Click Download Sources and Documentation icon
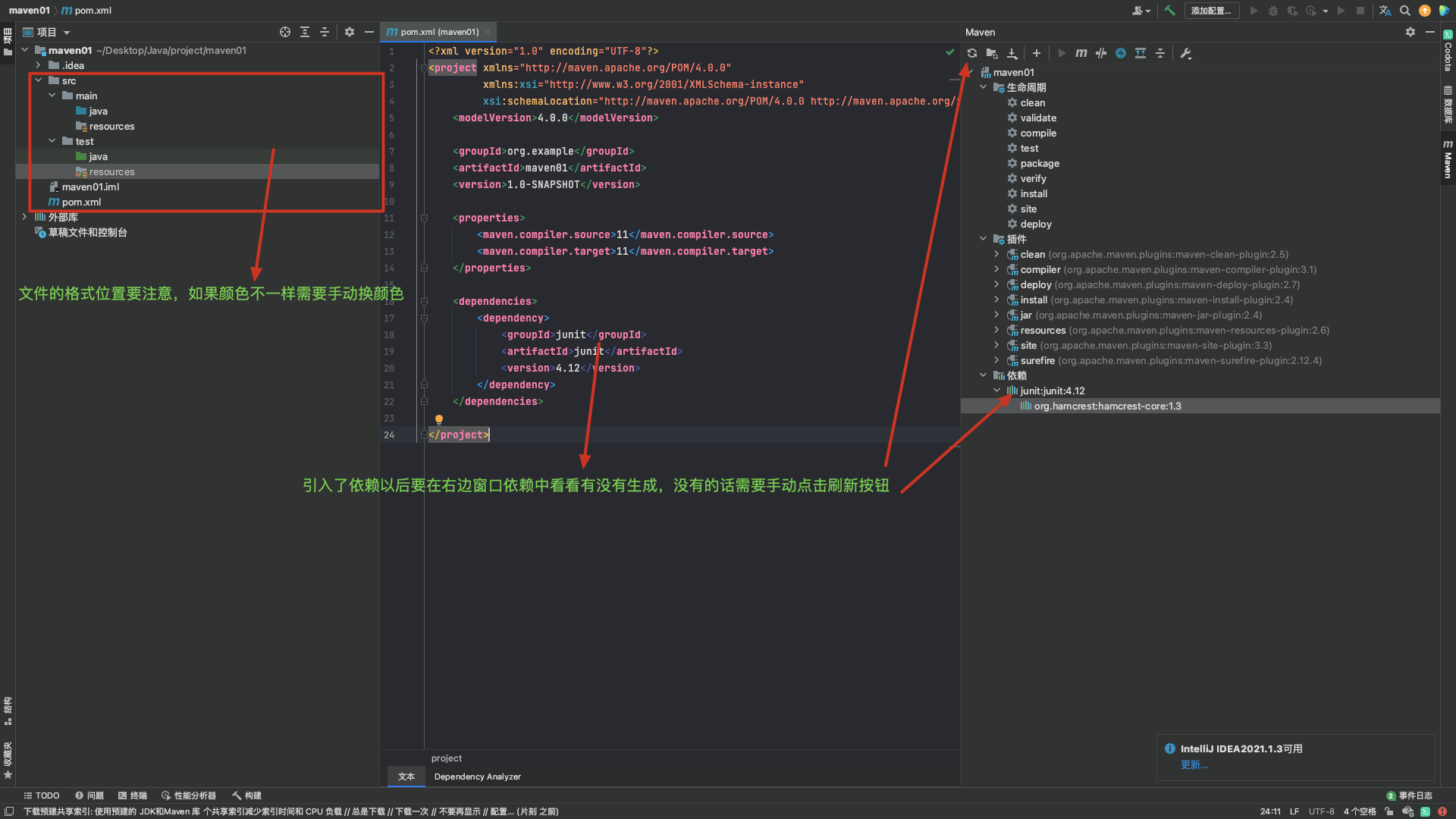Screen dimensions: 1456x819 1012,53
